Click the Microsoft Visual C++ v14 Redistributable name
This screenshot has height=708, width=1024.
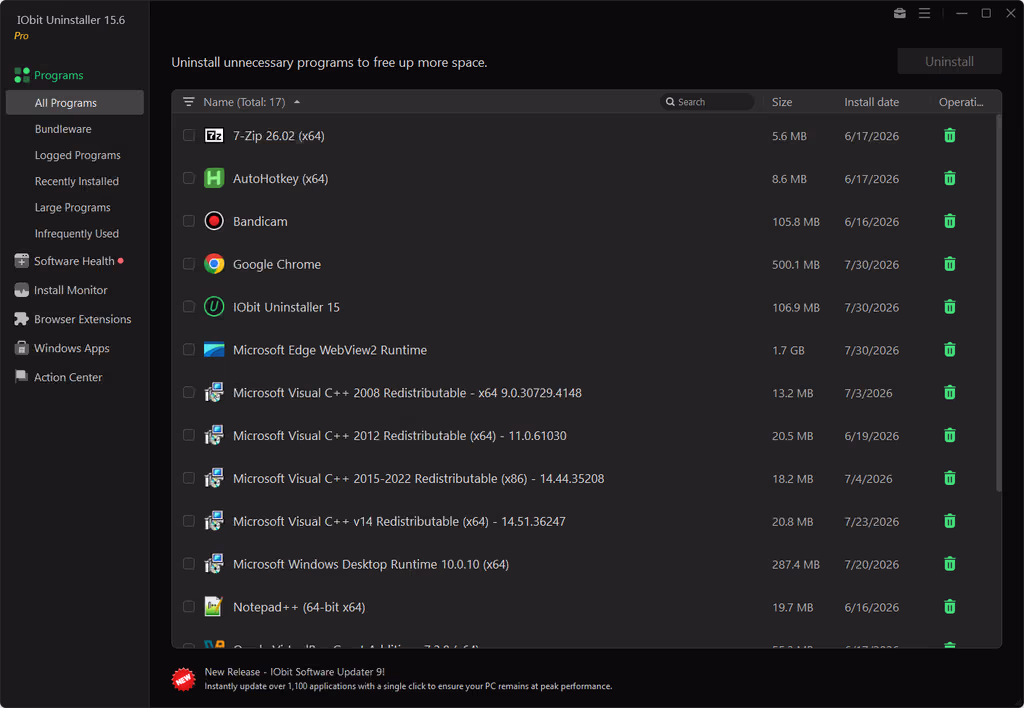pyautogui.click(x=399, y=521)
